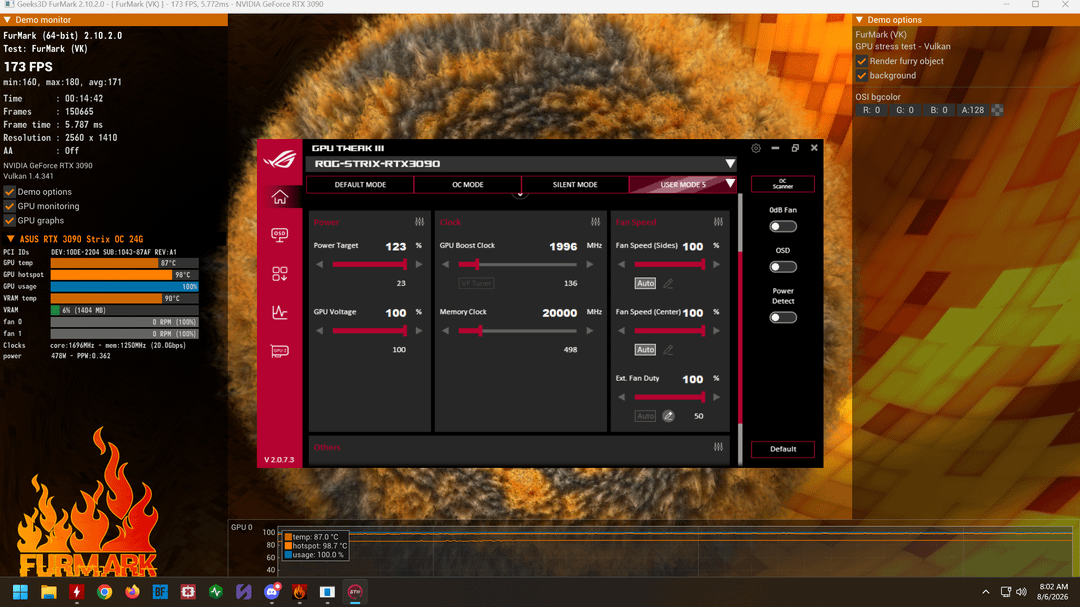Show hidden system tray icons
The height and width of the screenshot is (607, 1080).
[986, 592]
